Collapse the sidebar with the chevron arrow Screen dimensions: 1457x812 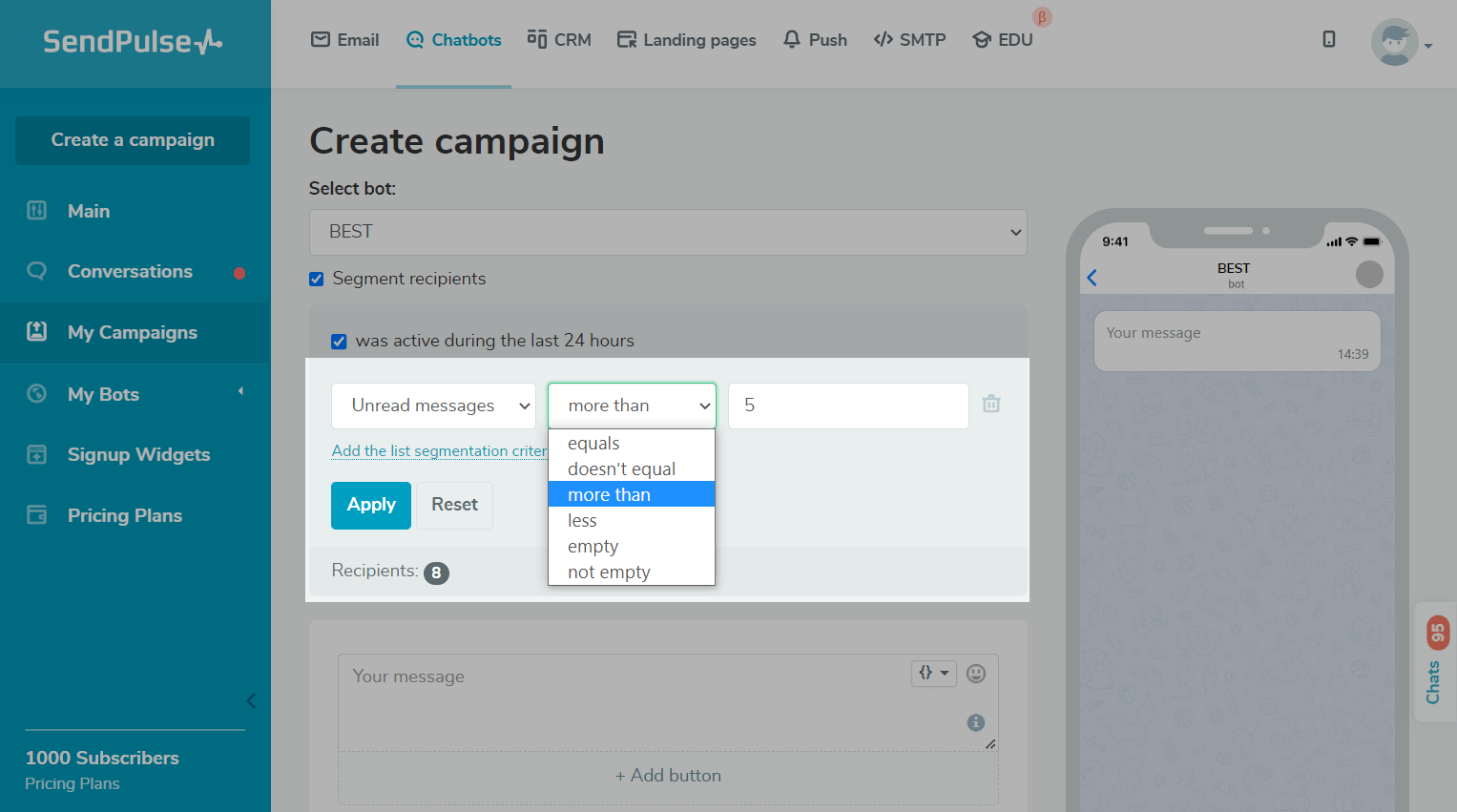[251, 700]
